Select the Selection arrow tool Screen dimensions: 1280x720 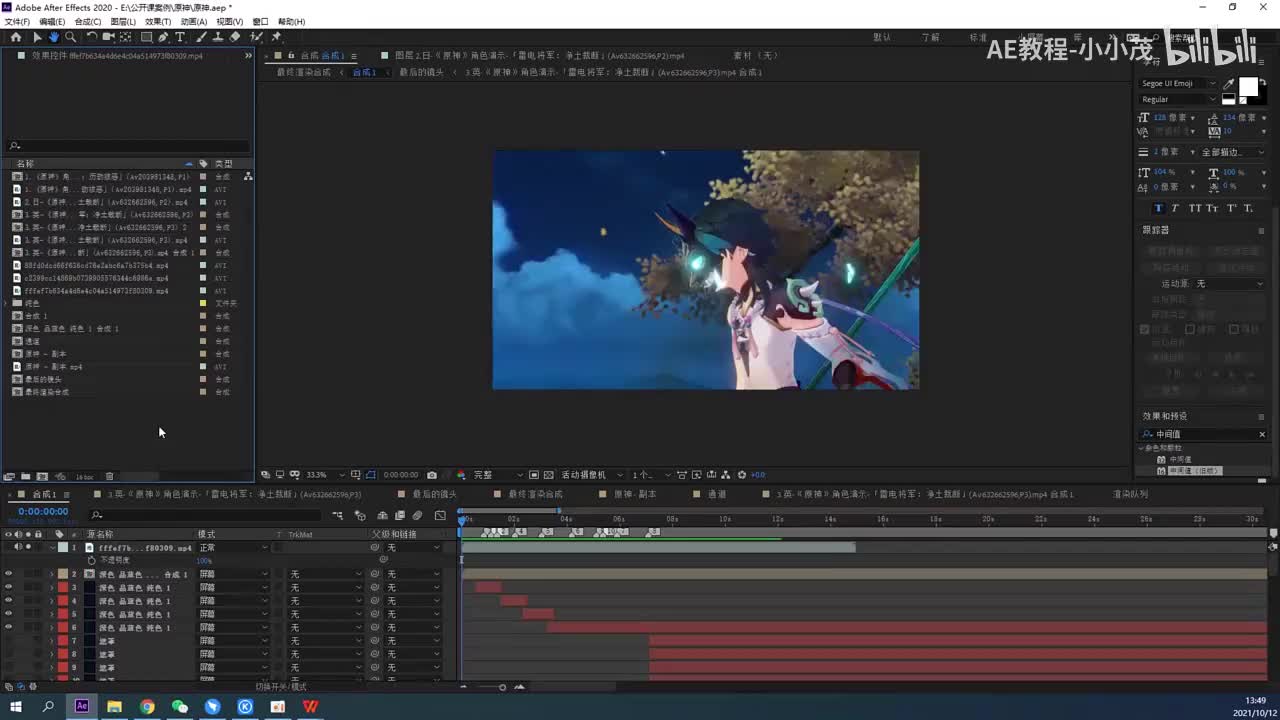(x=37, y=37)
